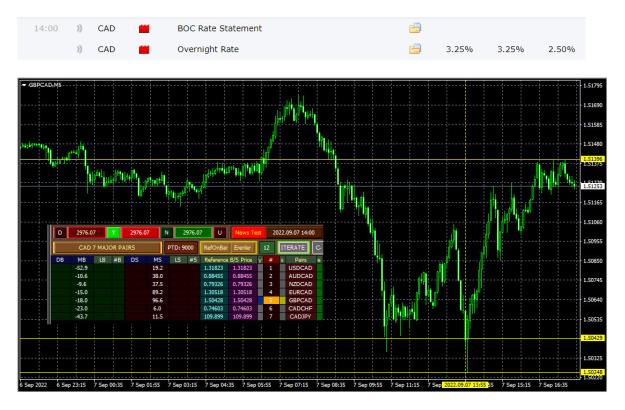This screenshot has width=625, height=410.
Task: Click the Pairs column header
Action: click(x=301, y=260)
